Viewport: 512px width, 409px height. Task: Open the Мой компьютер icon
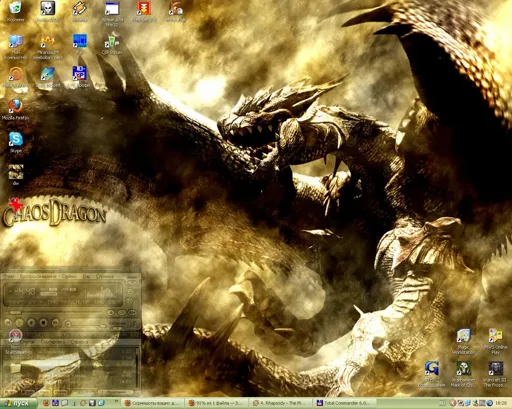(x=15, y=47)
